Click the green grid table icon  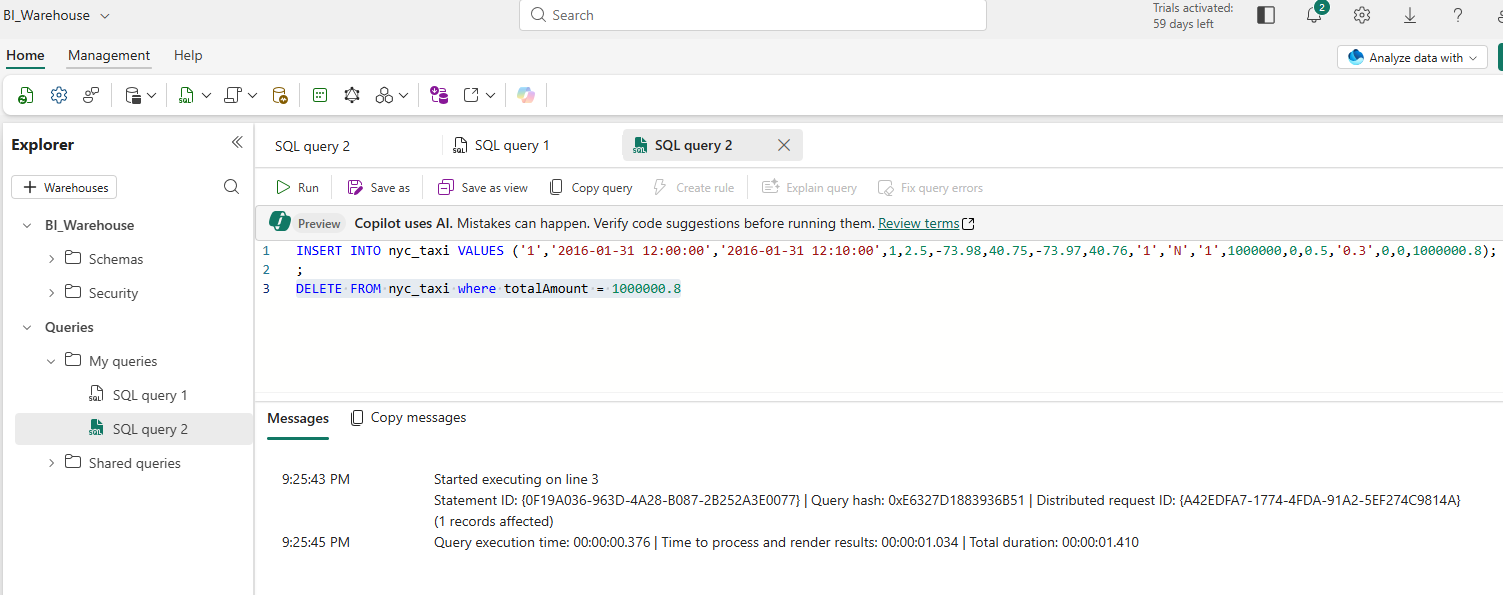click(320, 95)
